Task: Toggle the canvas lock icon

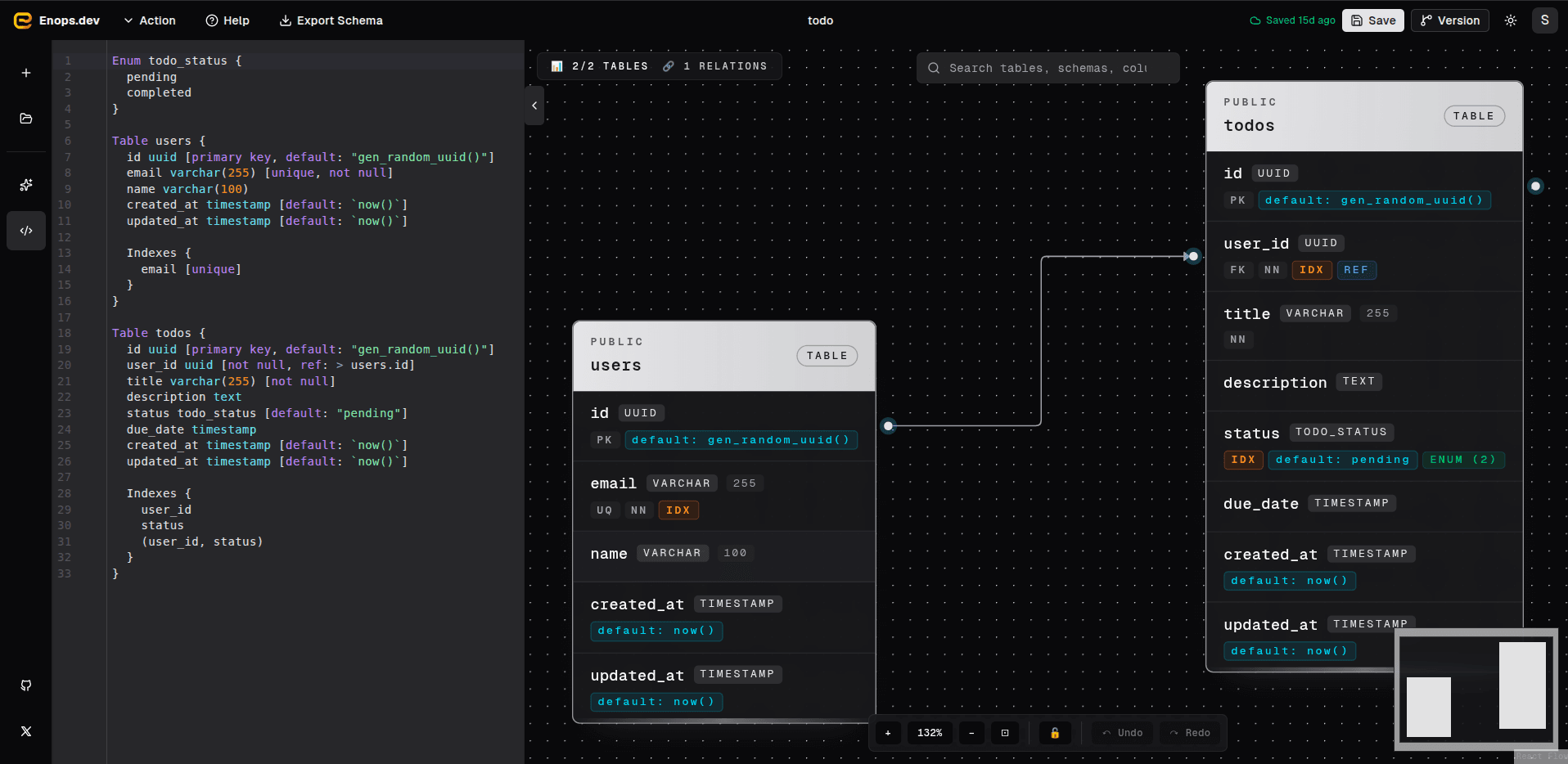Action: [x=1055, y=733]
